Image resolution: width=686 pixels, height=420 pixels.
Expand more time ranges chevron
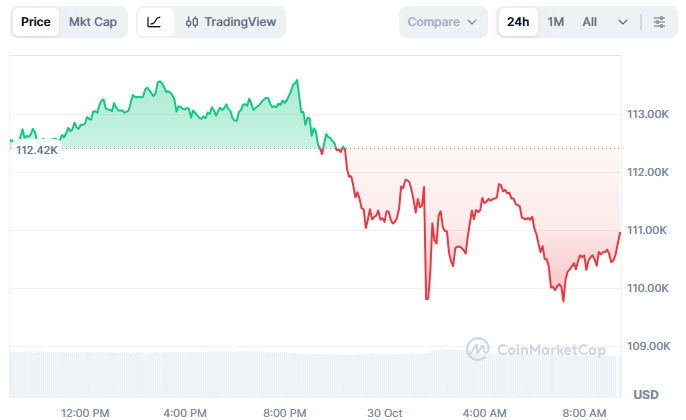pos(623,22)
